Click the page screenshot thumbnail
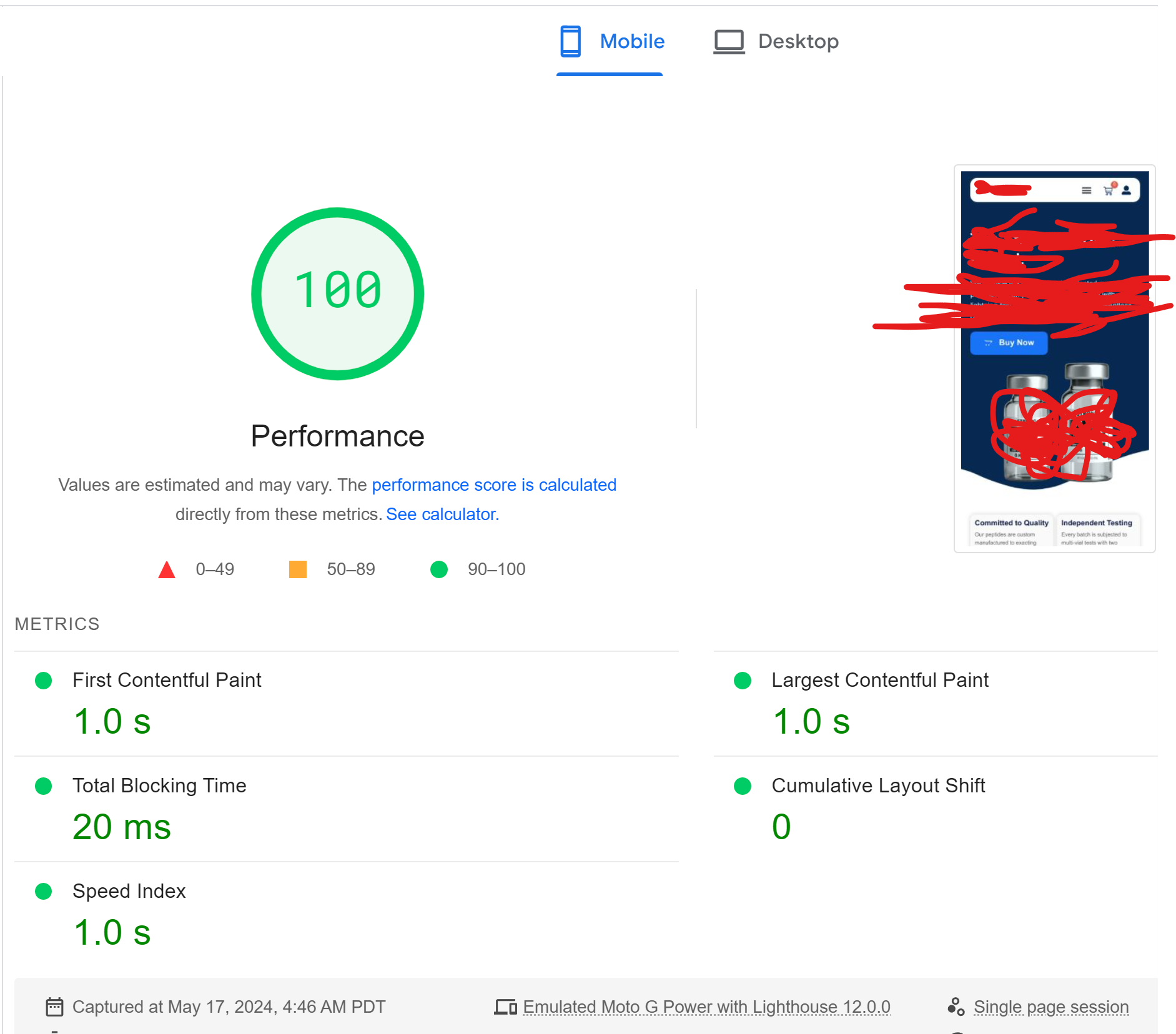Viewport: 1176px width, 1034px height. point(1054,358)
